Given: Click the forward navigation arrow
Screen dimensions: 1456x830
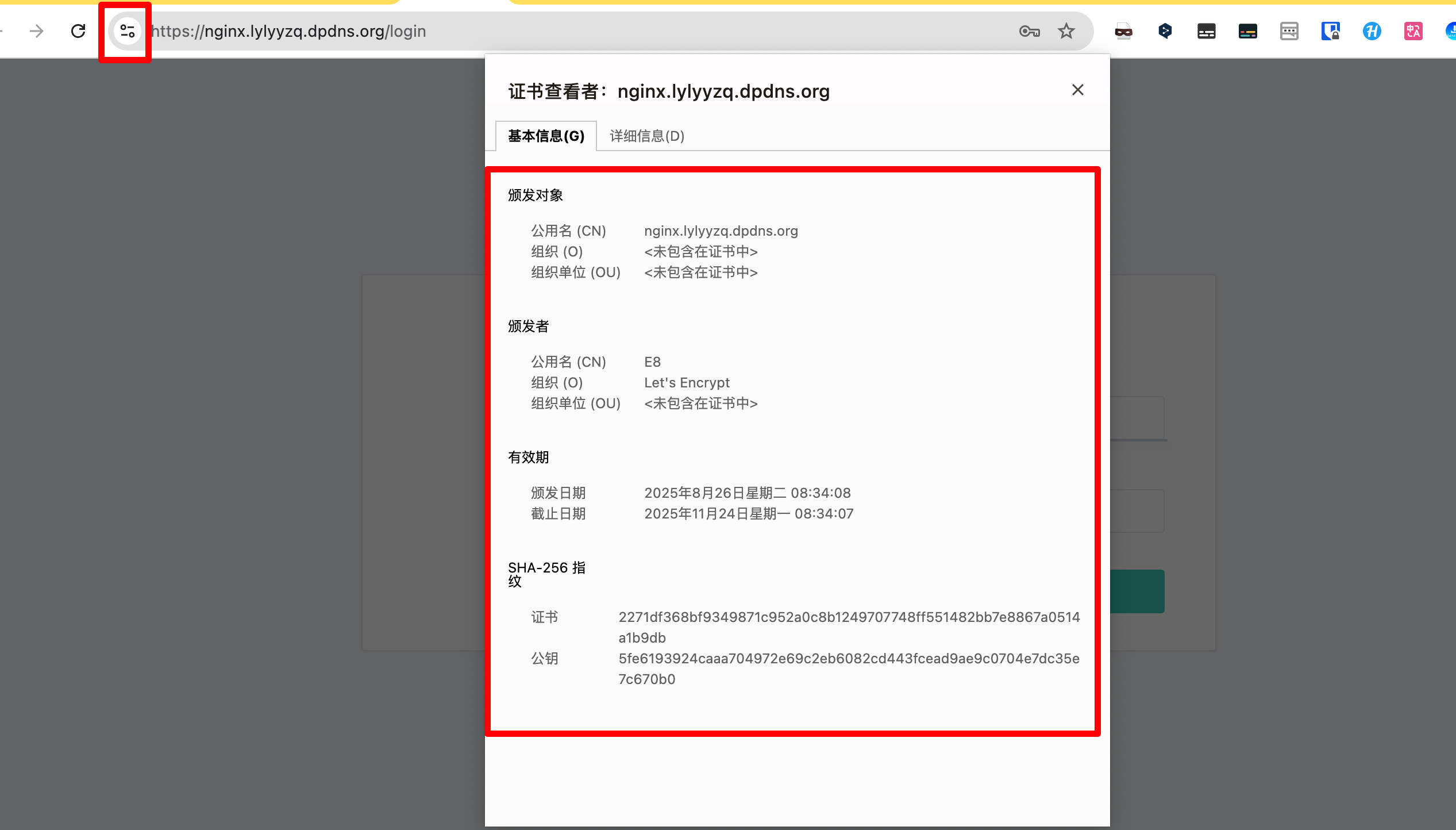Looking at the screenshot, I should click(x=36, y=31).
